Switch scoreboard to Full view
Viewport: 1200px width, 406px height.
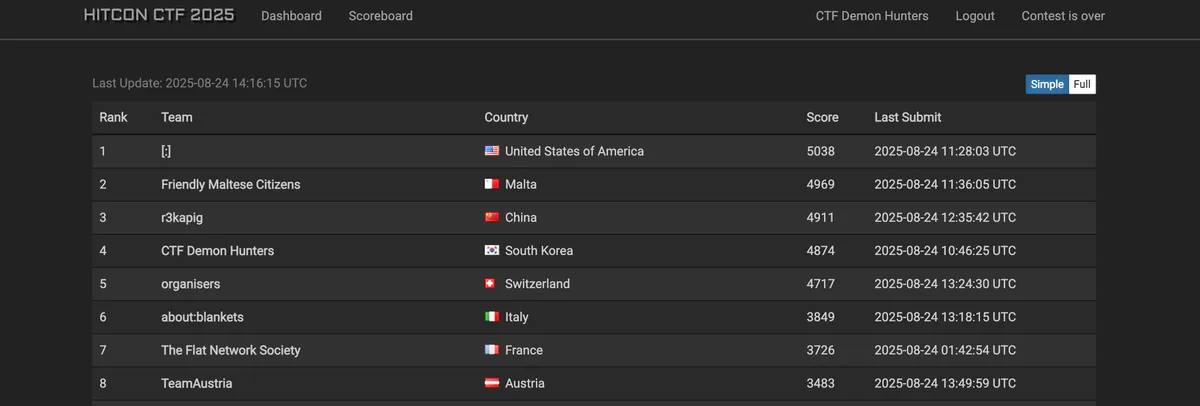(1082, 84)
